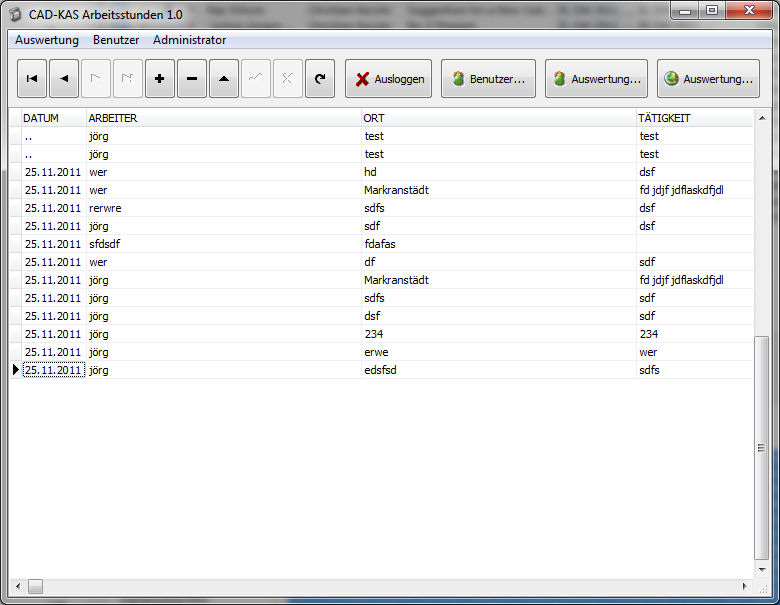
Task: Refresh the data with the circular arrow
Action: click(x=319, y=79)
